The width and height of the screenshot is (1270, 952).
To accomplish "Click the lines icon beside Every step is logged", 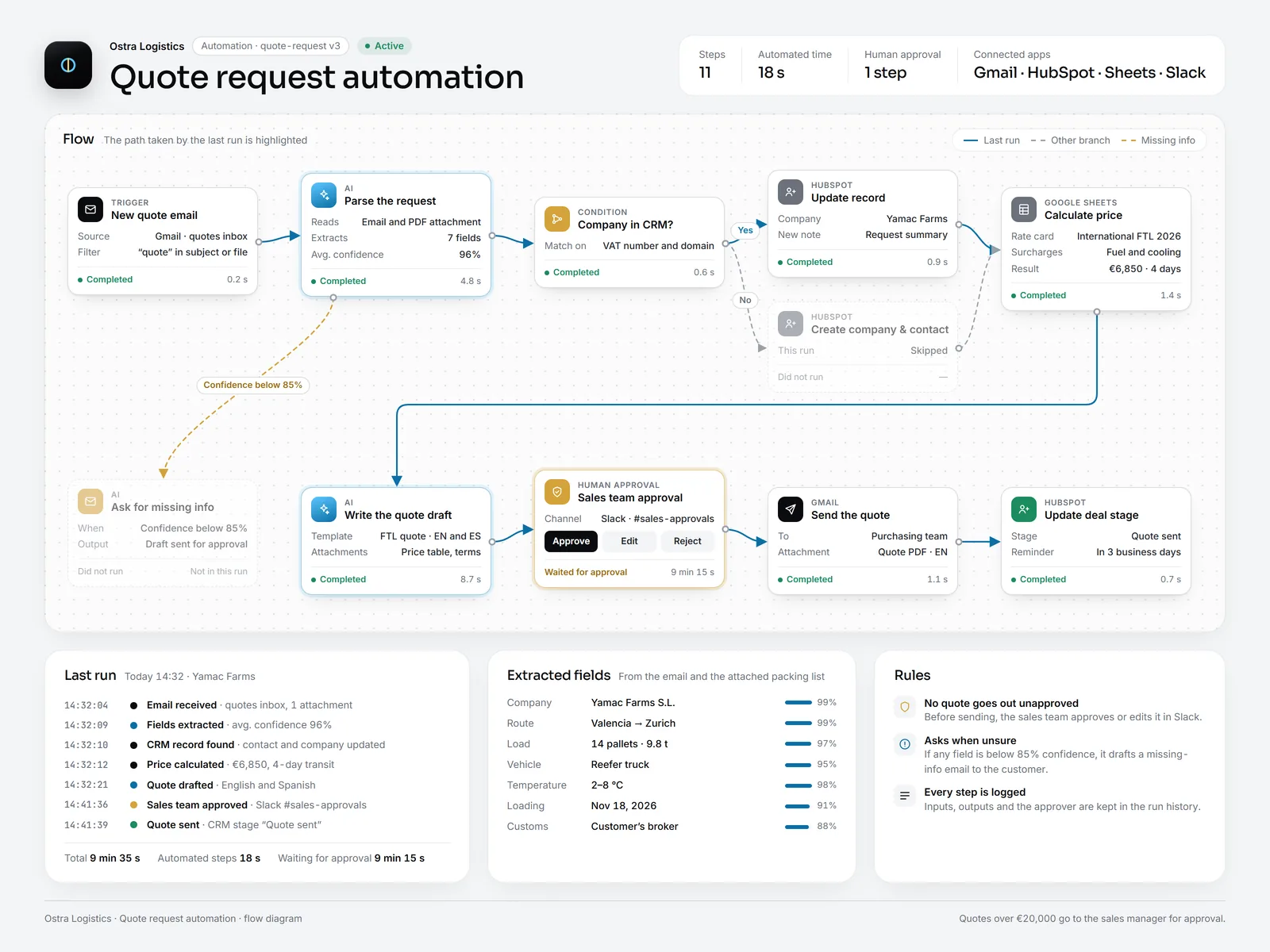I will (x=905, y=796).
